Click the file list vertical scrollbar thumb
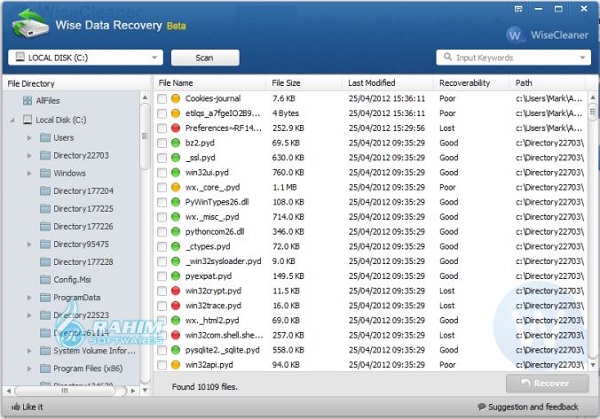 pos(593,112)
